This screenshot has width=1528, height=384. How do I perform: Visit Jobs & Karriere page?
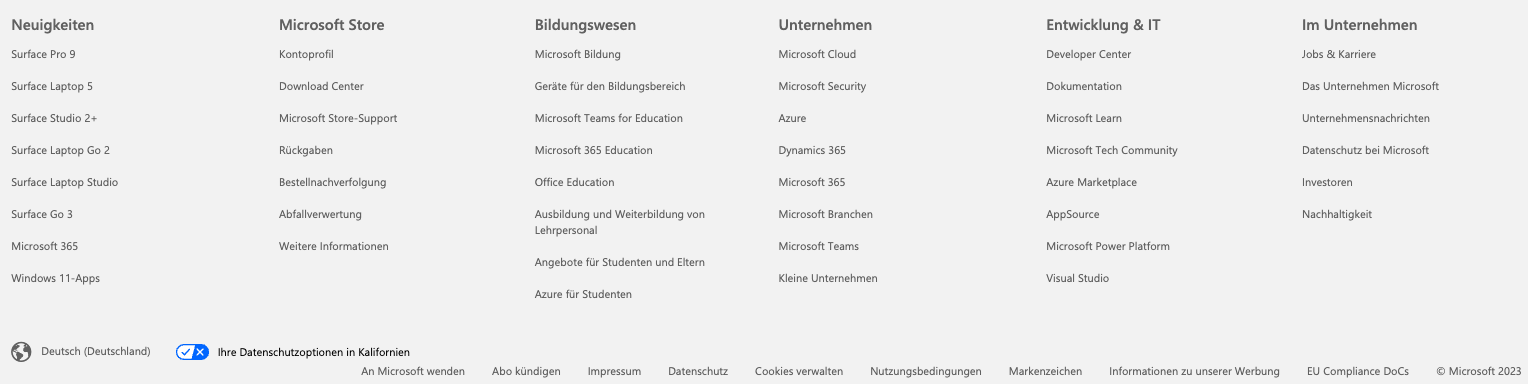click(x=1339, y=54)
